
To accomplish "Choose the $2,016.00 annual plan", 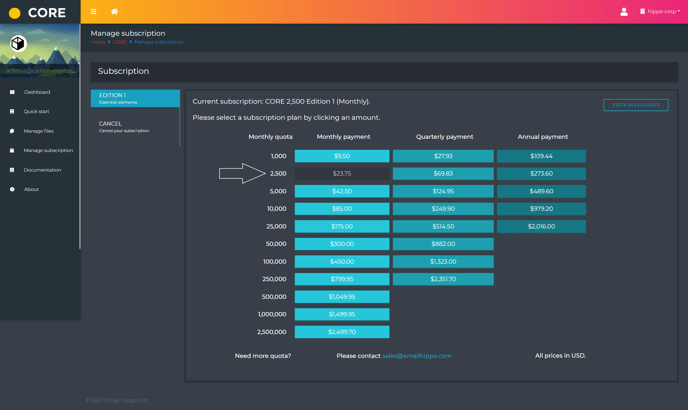I will 541,226.
